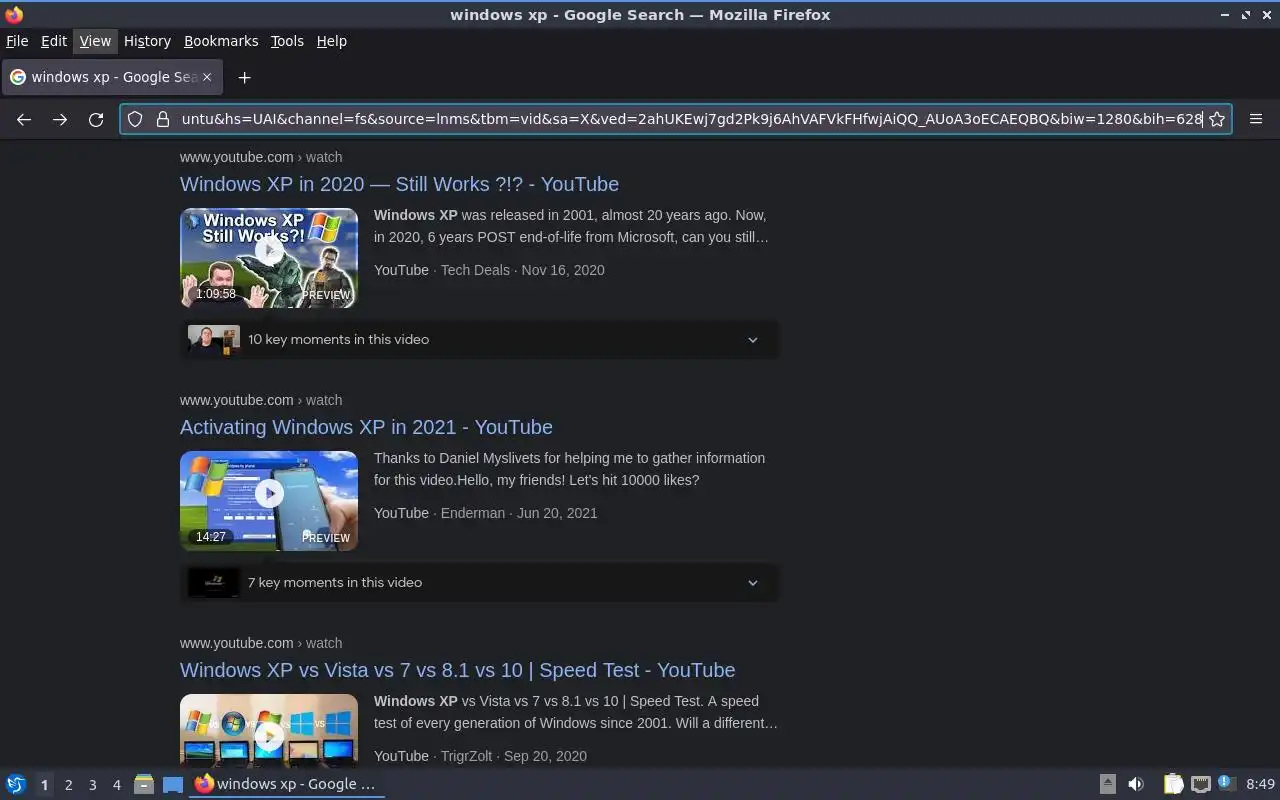Open the File menu
This screenshot has width=1280, height=800.
[17, 41]
